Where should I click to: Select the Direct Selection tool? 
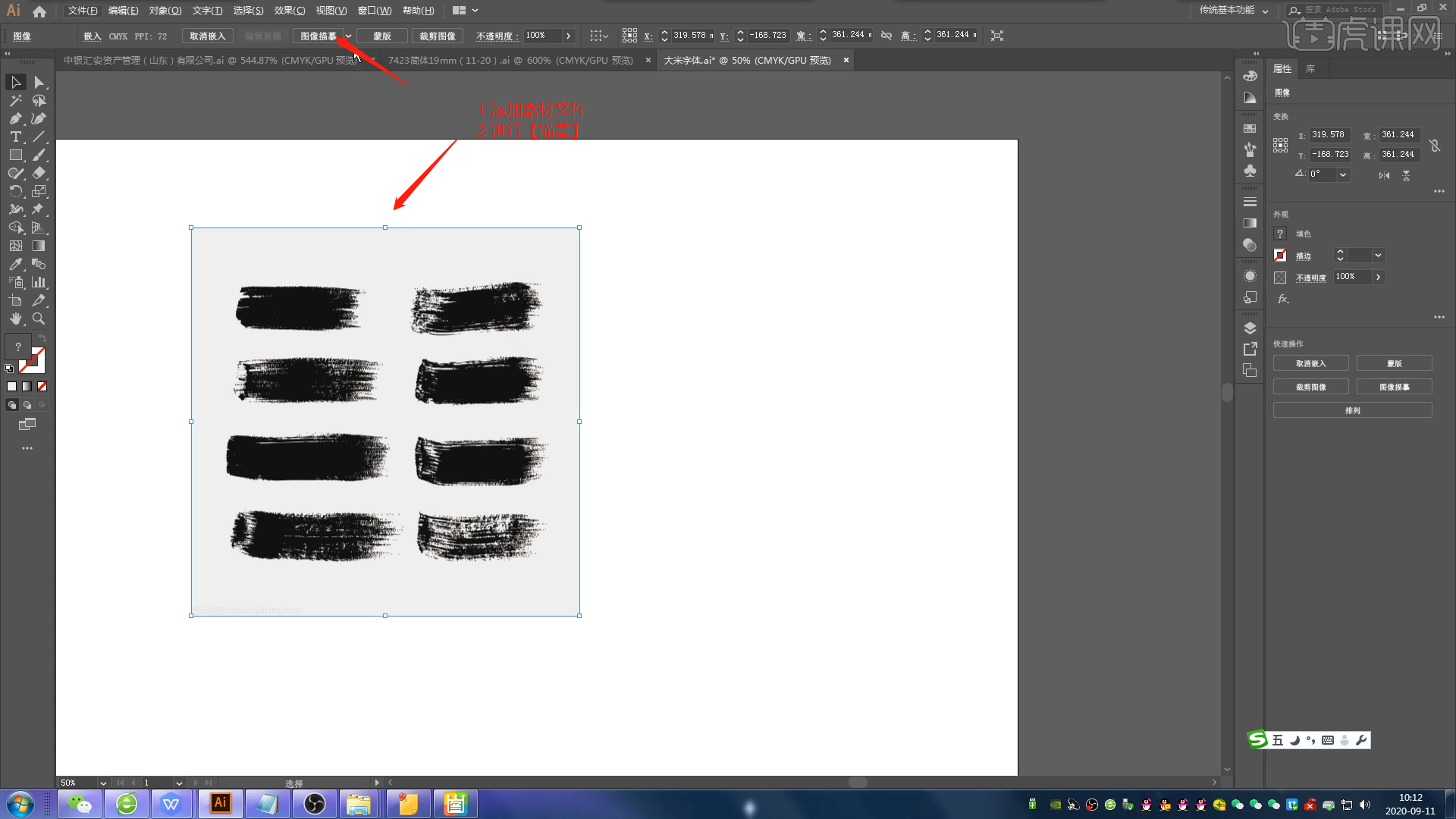(x=39, y=82)
